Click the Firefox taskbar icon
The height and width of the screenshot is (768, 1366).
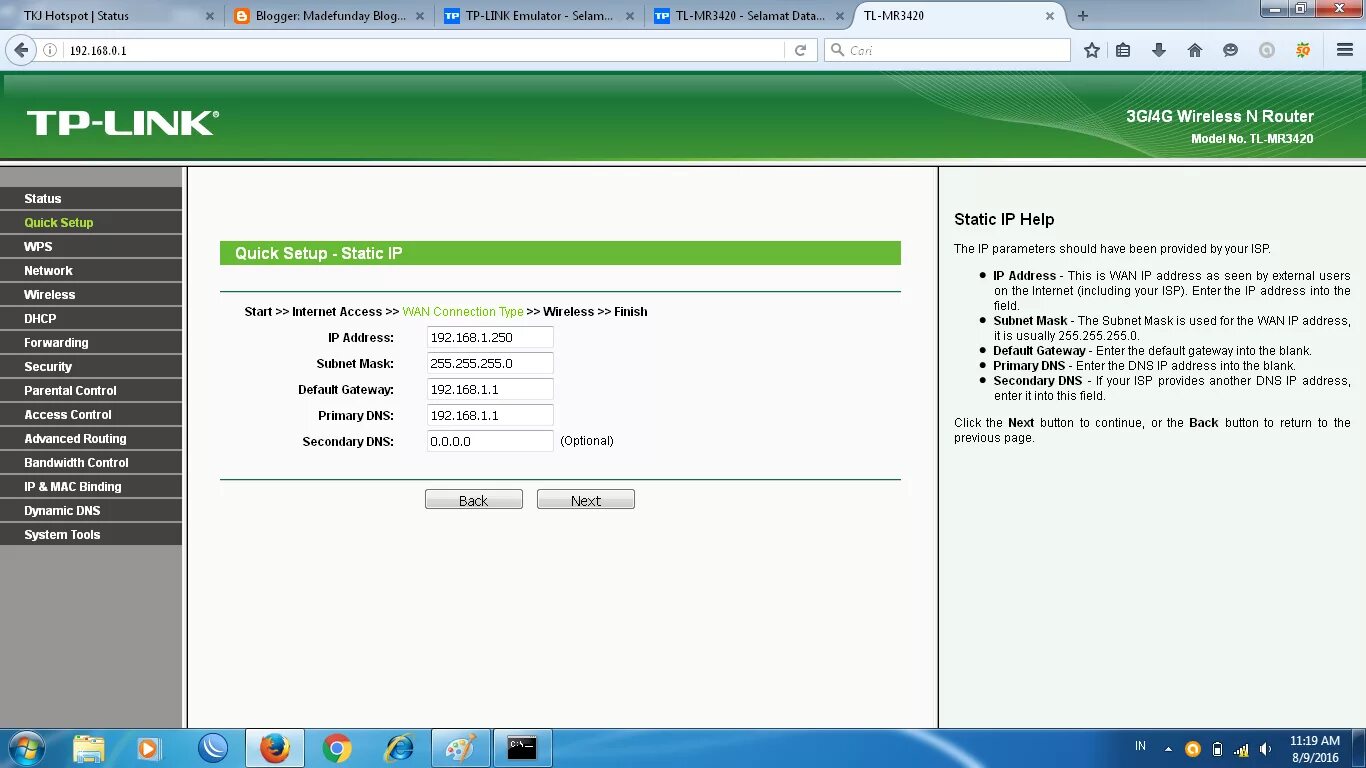pyautogui.click(x=274, y=748)
